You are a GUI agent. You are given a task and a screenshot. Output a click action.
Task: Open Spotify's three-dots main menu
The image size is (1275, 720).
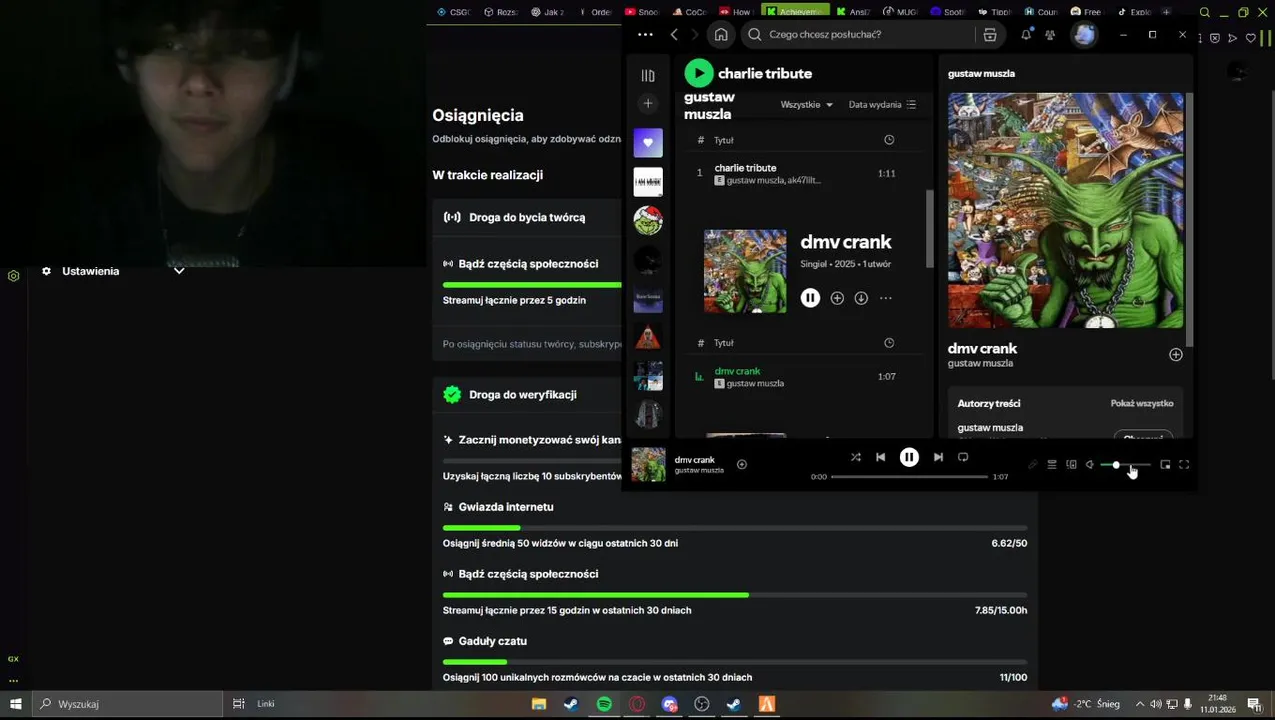coord(645,34)
